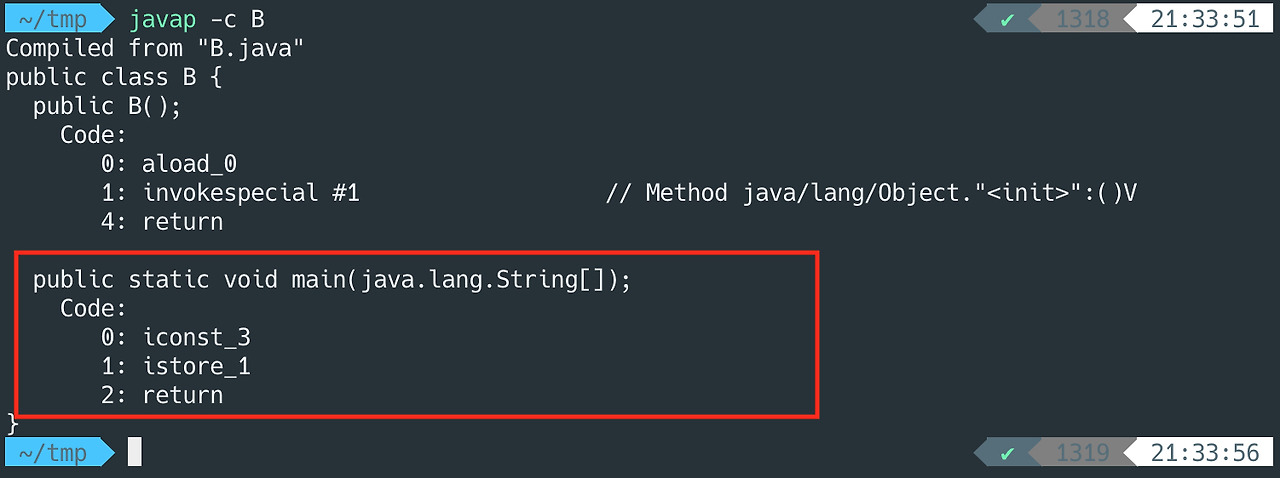Place cursor at the white block cursor
1280x478 pixels.
(x=135, y=453)
